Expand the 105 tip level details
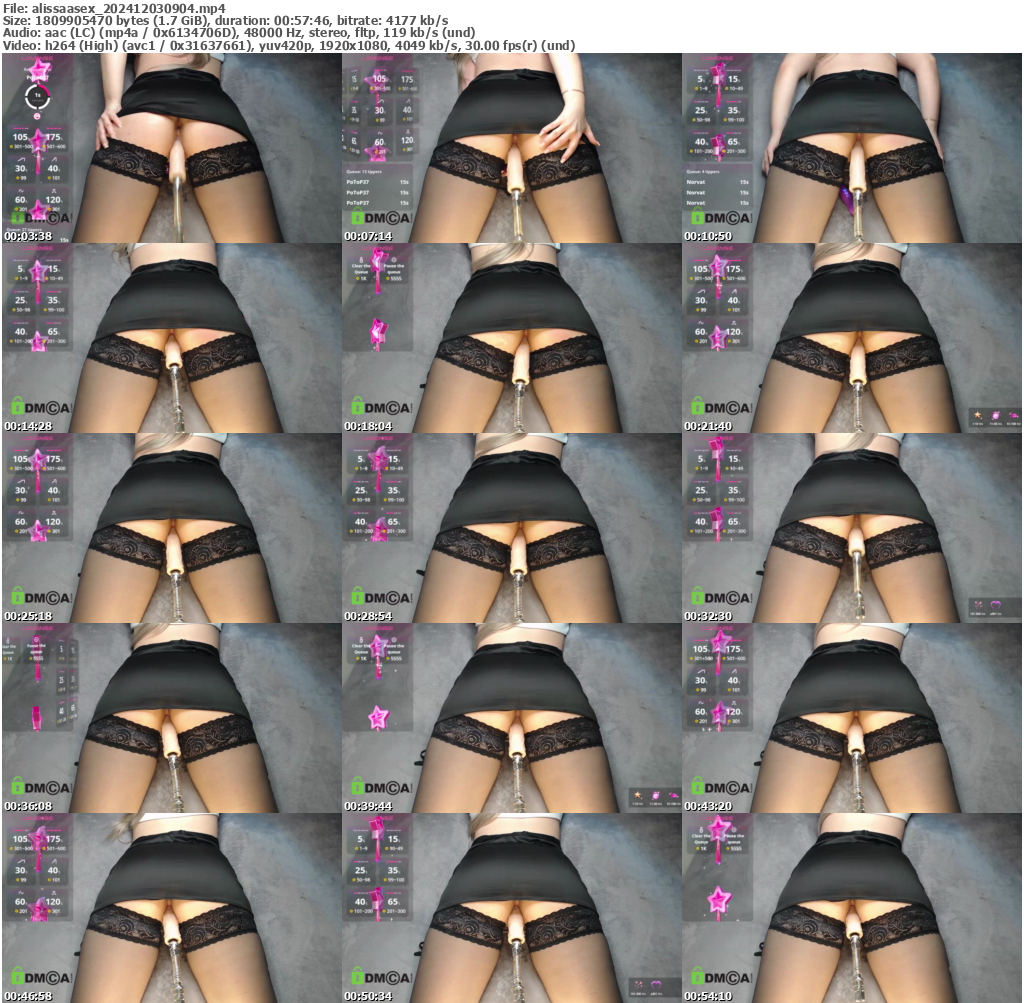 pyautogui.click(x=20, y=137)
